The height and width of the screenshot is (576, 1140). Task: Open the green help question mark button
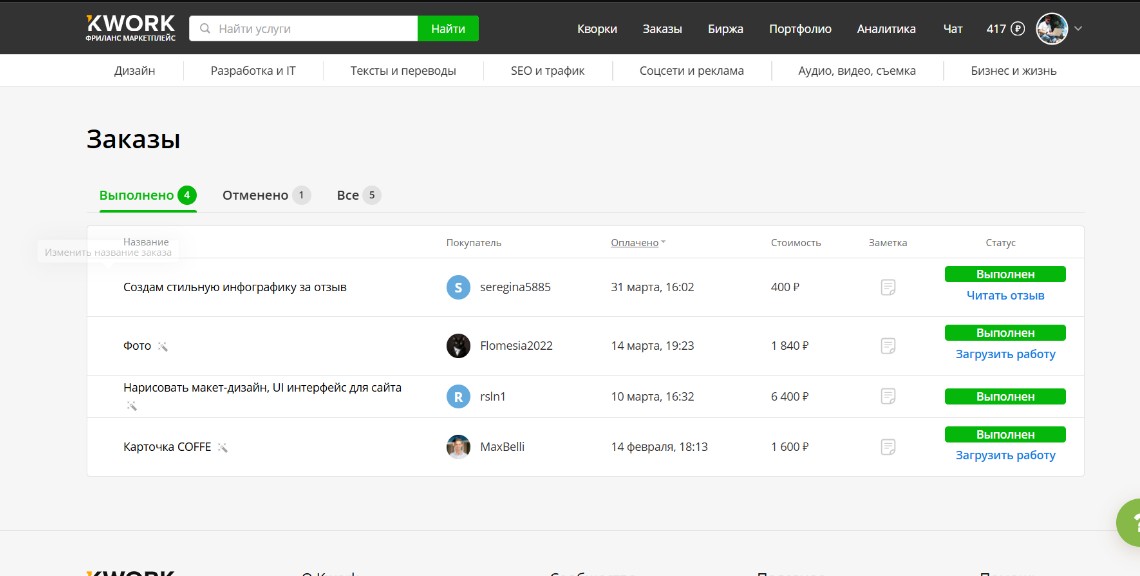(x=1129, y=521)
